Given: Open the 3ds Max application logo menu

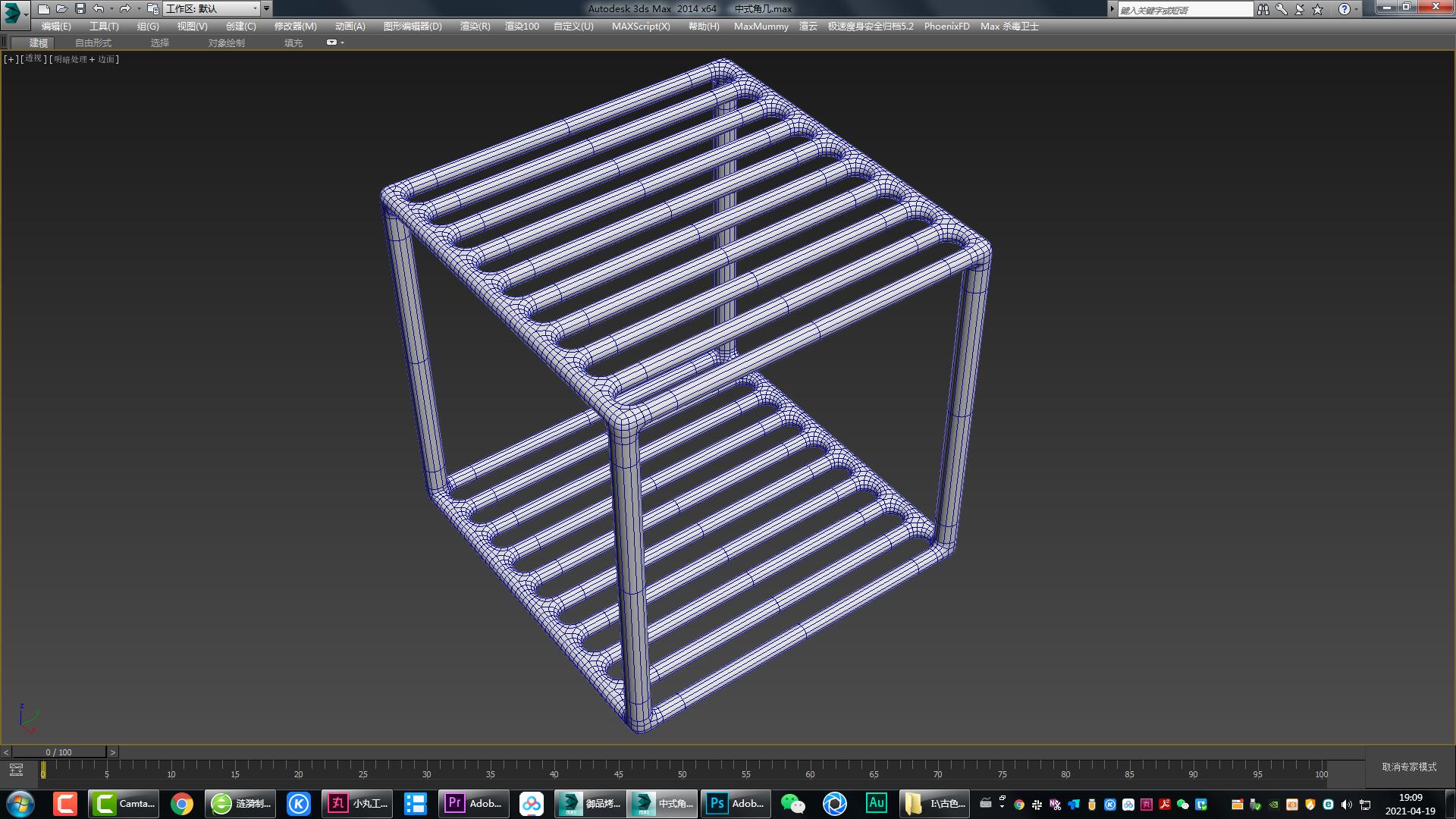Looking at the screenshot, I should 13,12.
